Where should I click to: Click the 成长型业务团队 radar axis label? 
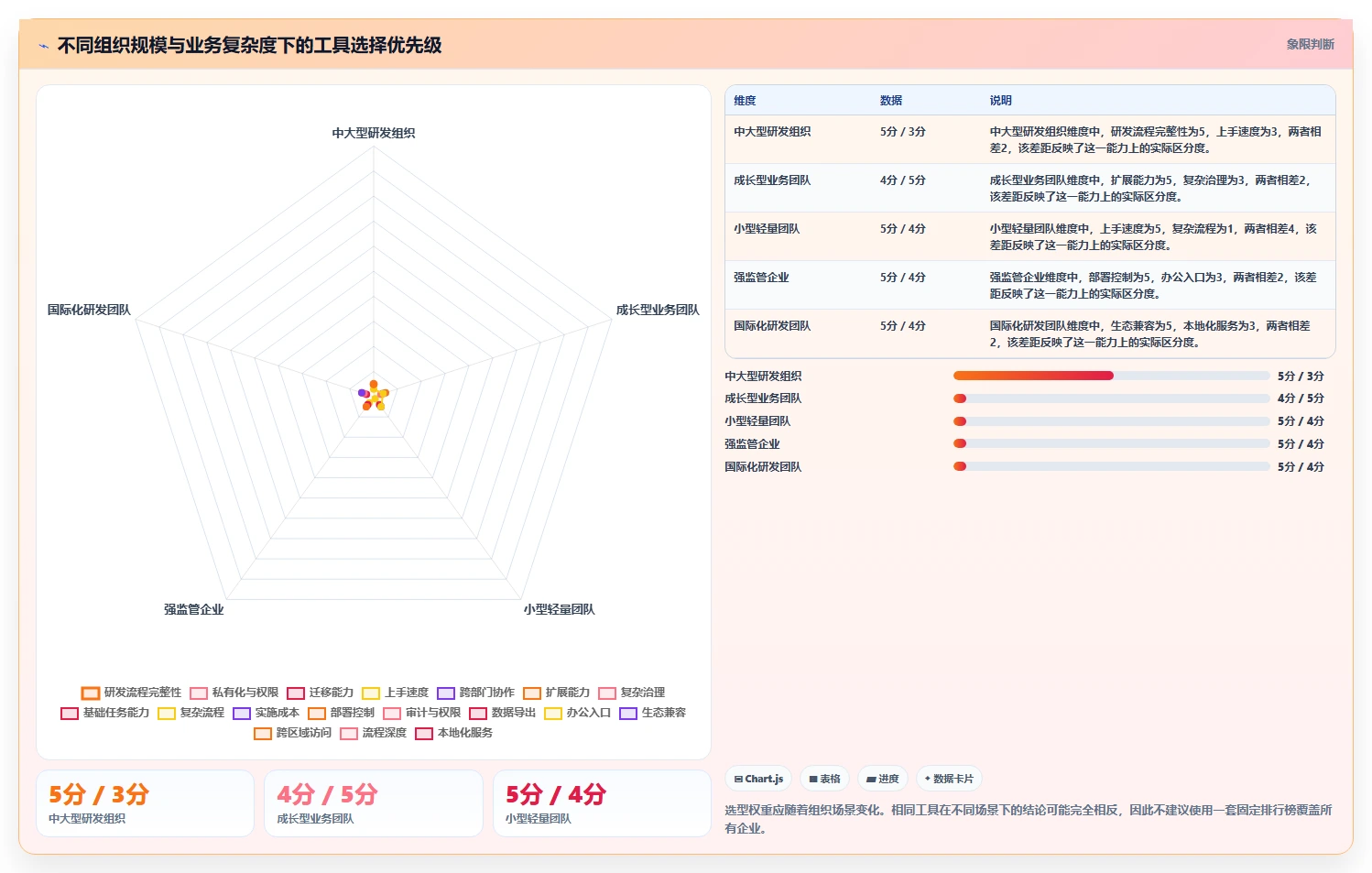[658, 310]
